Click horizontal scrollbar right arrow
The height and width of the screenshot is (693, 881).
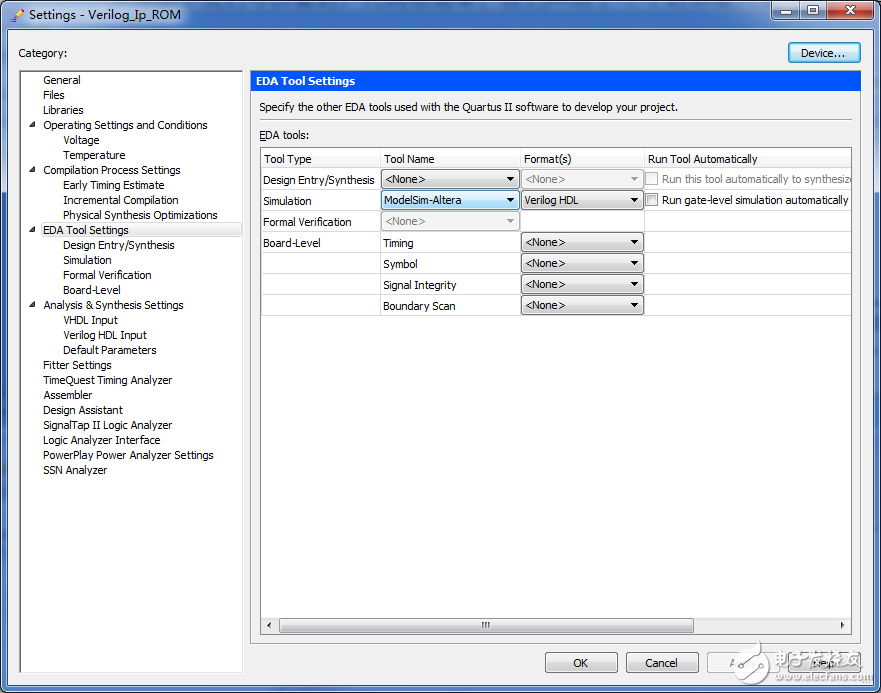click(842, 625)
